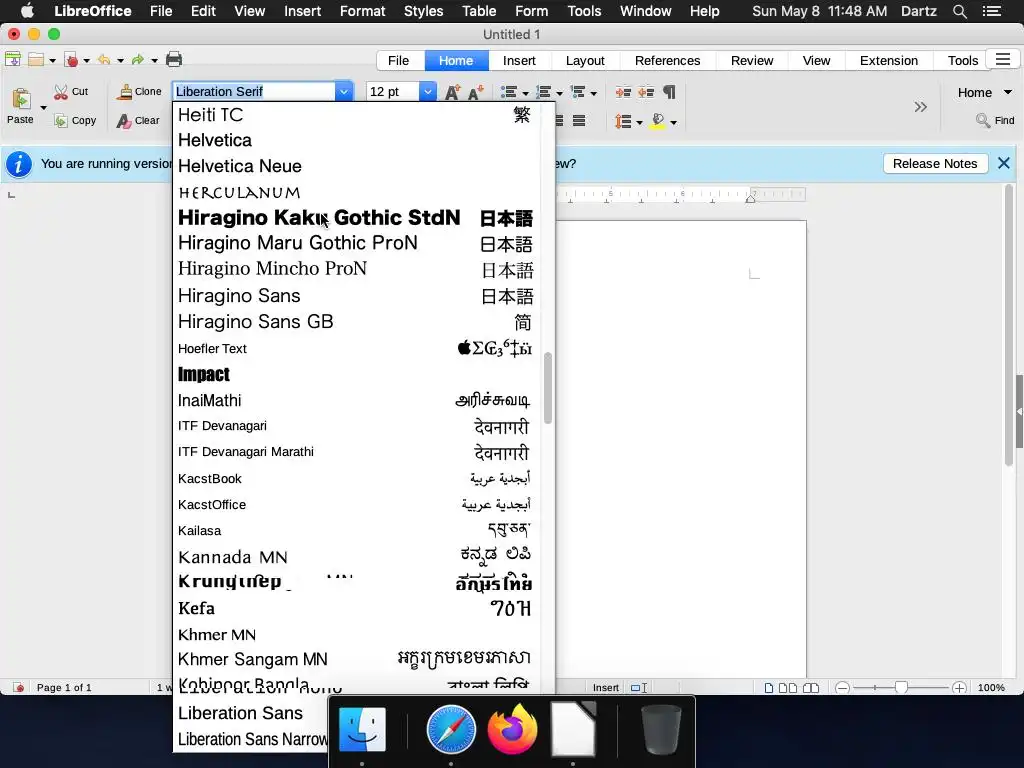Click the Export as PDF icon
Screen dimensions: 1024x768
pos(71,60)
